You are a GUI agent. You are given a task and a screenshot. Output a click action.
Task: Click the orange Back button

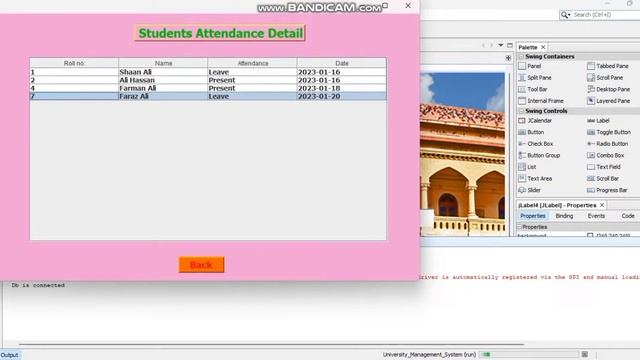pos(201,264)
